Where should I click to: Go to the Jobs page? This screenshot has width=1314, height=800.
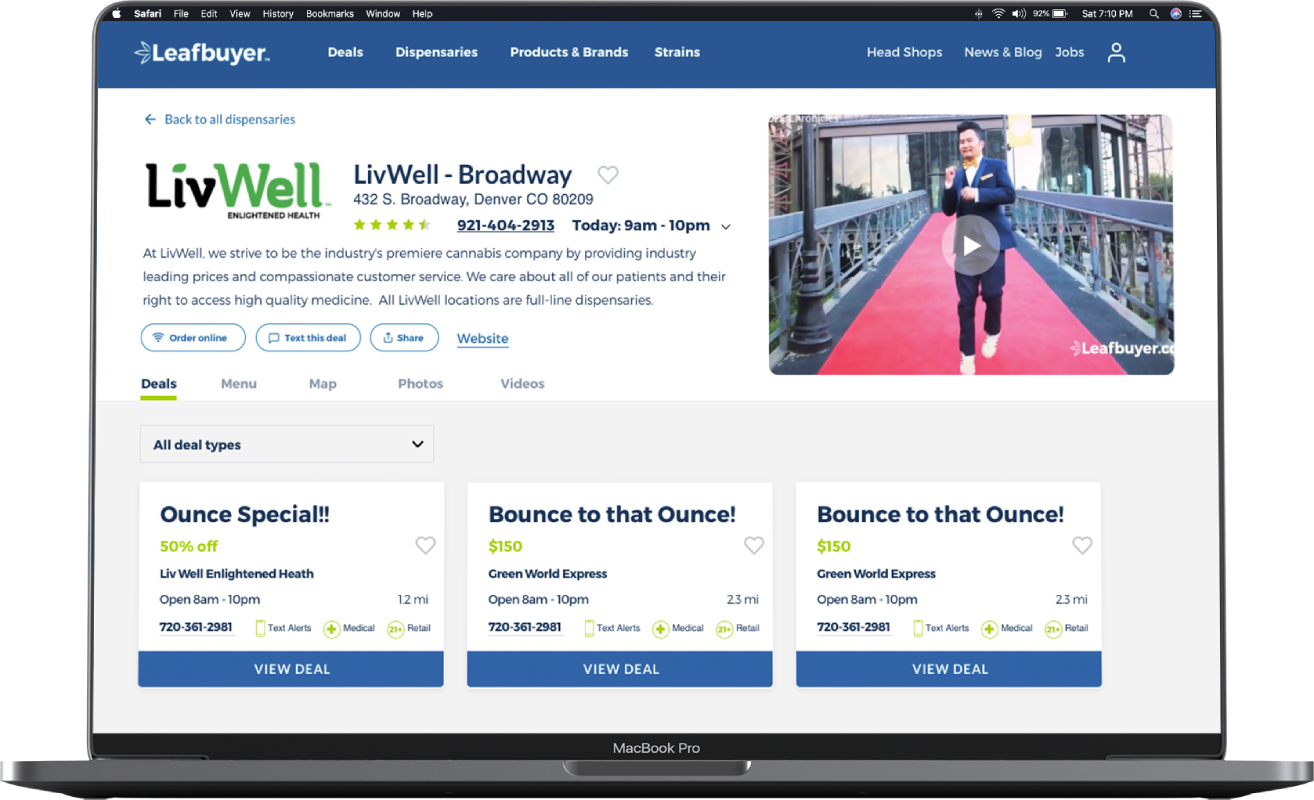click(1069, 52)
